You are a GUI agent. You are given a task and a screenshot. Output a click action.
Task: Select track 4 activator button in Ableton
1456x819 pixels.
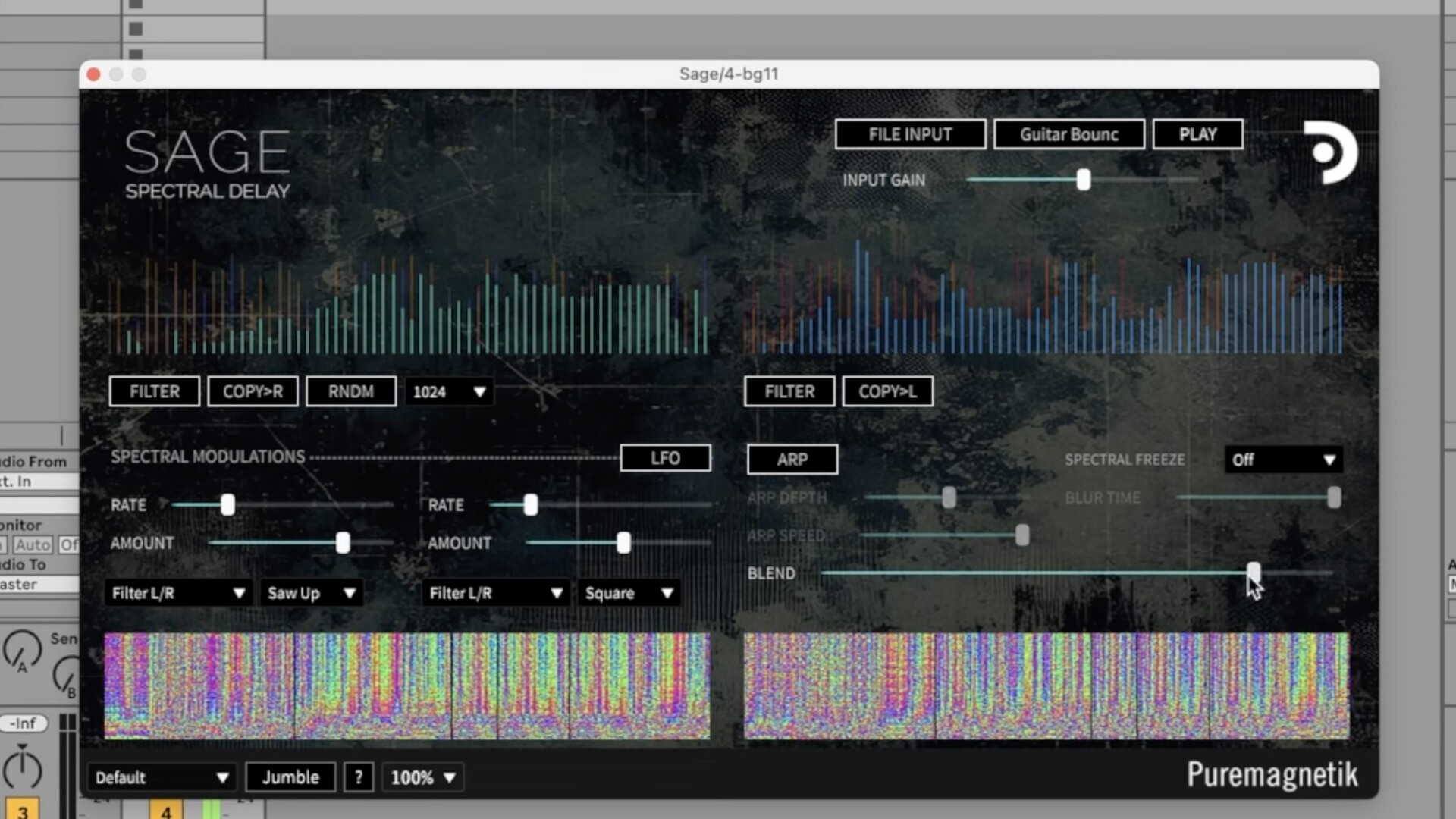tap(165, 810)
